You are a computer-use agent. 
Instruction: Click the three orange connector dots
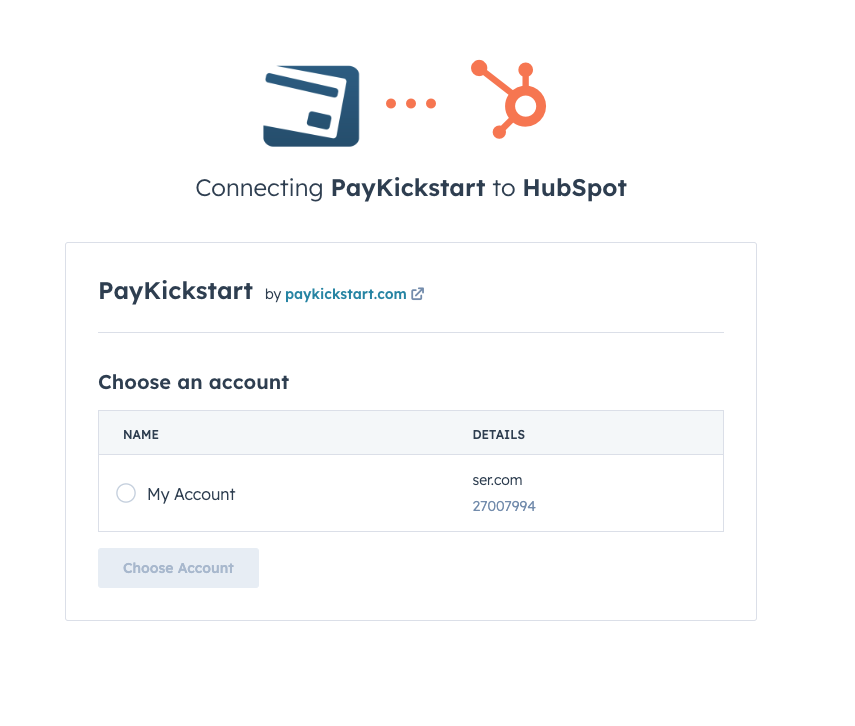[411, 103]
